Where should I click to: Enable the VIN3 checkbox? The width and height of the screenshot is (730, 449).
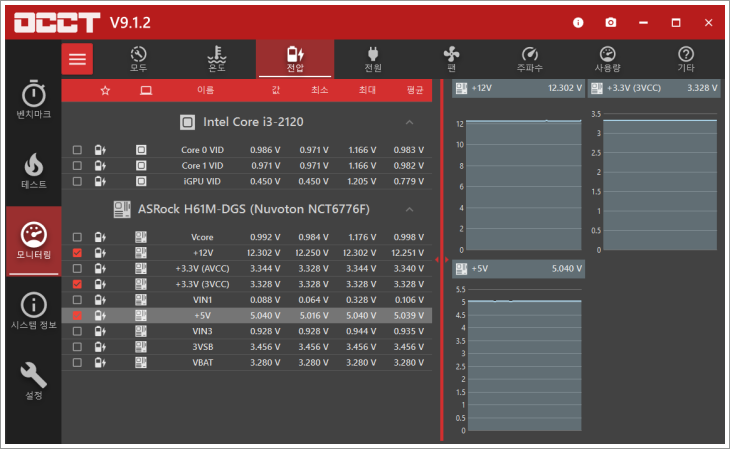(77, 331)
